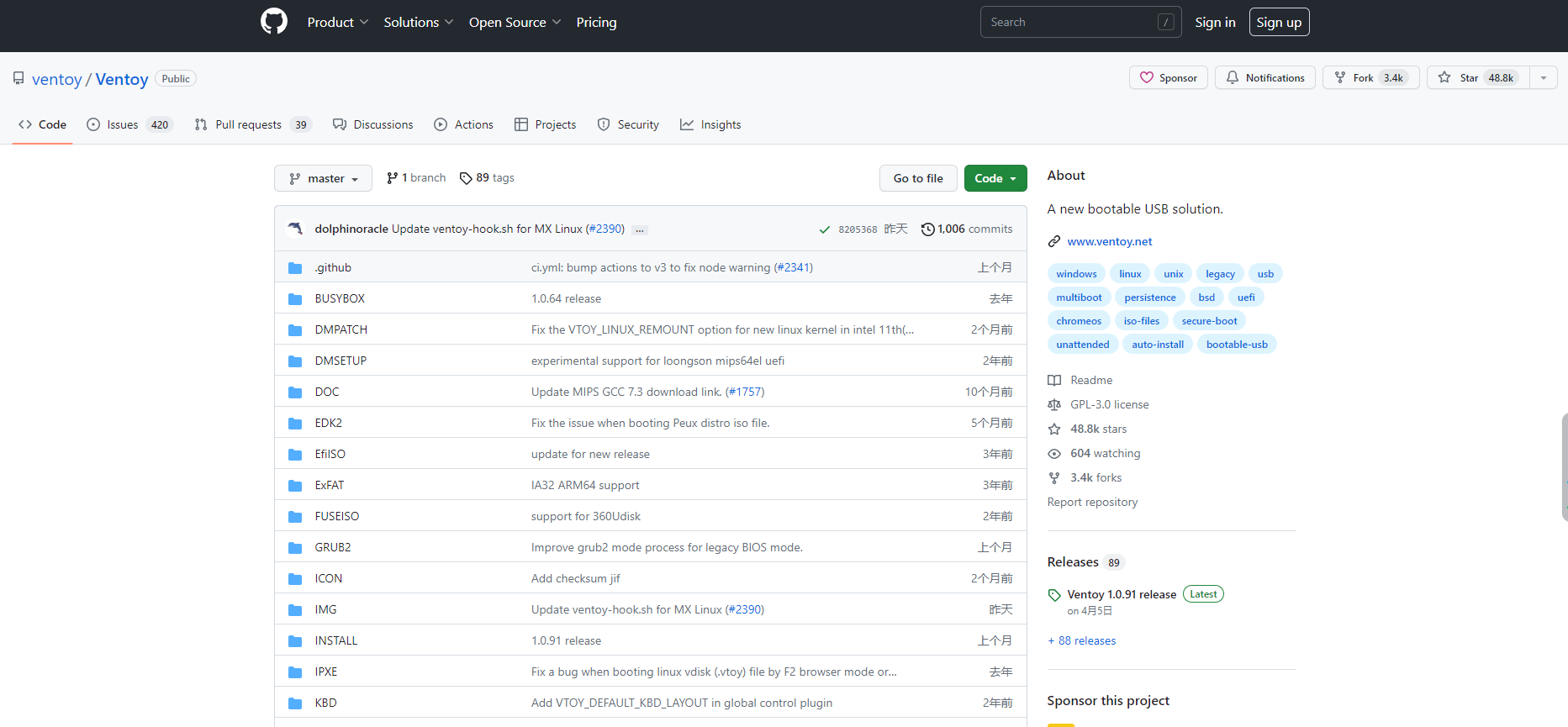
Task: Expand the Solutions menu
Action: coord(419,22)
